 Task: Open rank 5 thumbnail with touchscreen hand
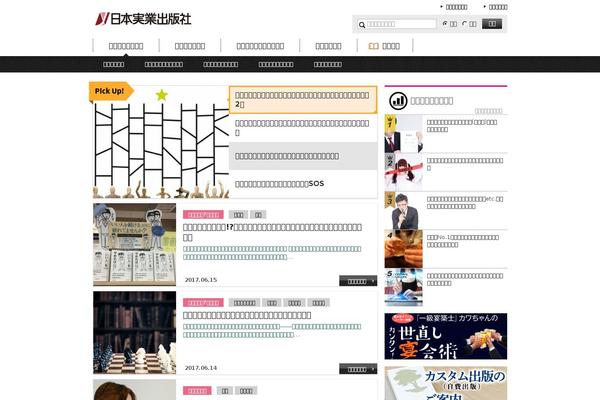click(x=404, y=287)
